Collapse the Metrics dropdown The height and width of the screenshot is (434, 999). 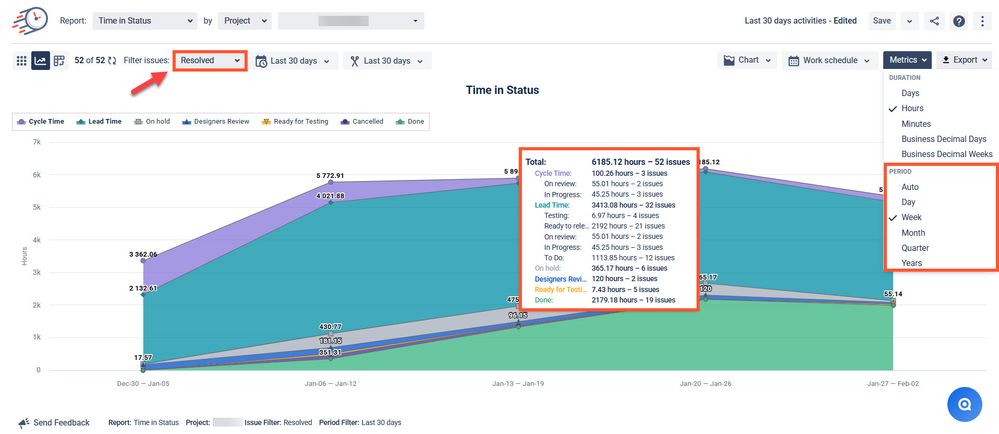(907, 60)
